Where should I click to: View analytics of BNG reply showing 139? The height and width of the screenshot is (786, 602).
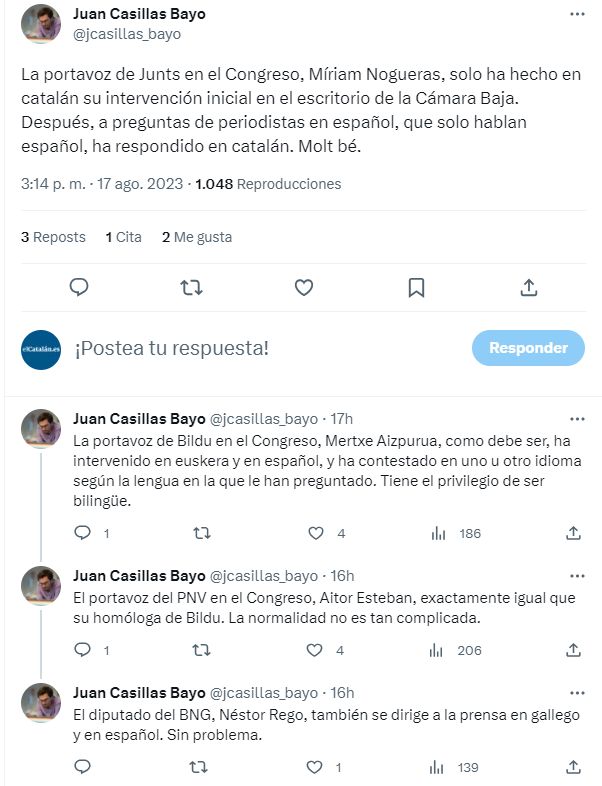pyautogui.click(x=454, y=767)
